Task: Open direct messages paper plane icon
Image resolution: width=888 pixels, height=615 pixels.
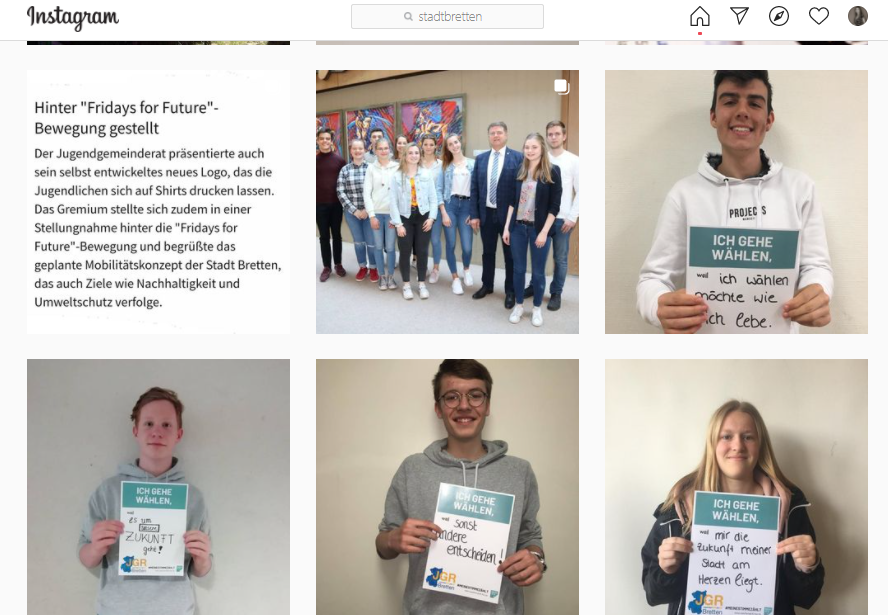Action: pos(739,16)
